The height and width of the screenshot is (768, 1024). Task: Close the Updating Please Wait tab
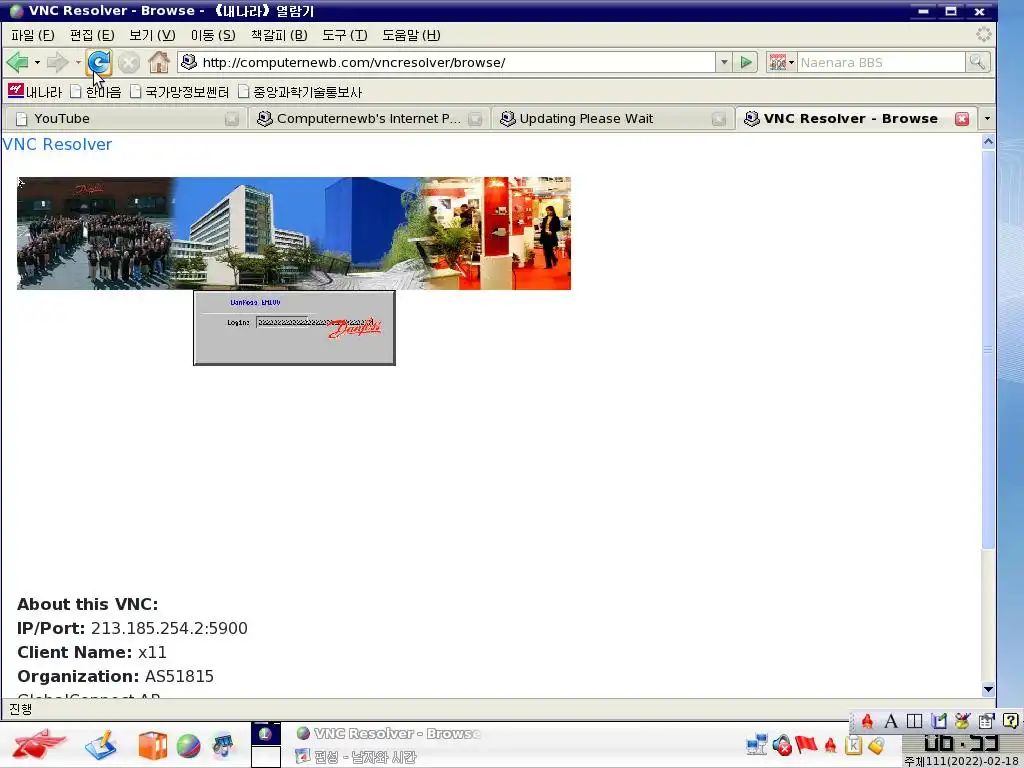[x=718, y=119]
